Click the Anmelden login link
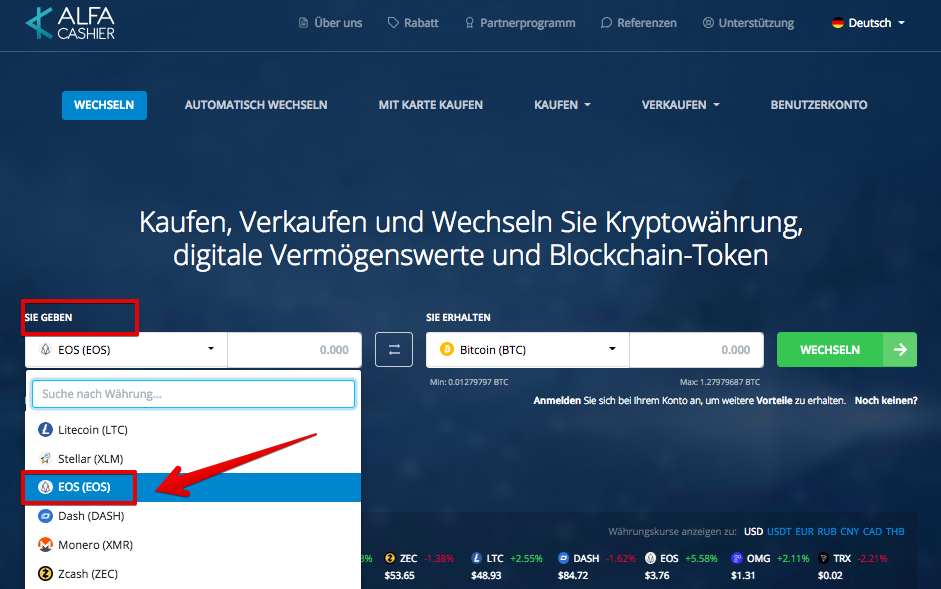The width and height of the screenshot is (941, 589). tap(557, 400)
